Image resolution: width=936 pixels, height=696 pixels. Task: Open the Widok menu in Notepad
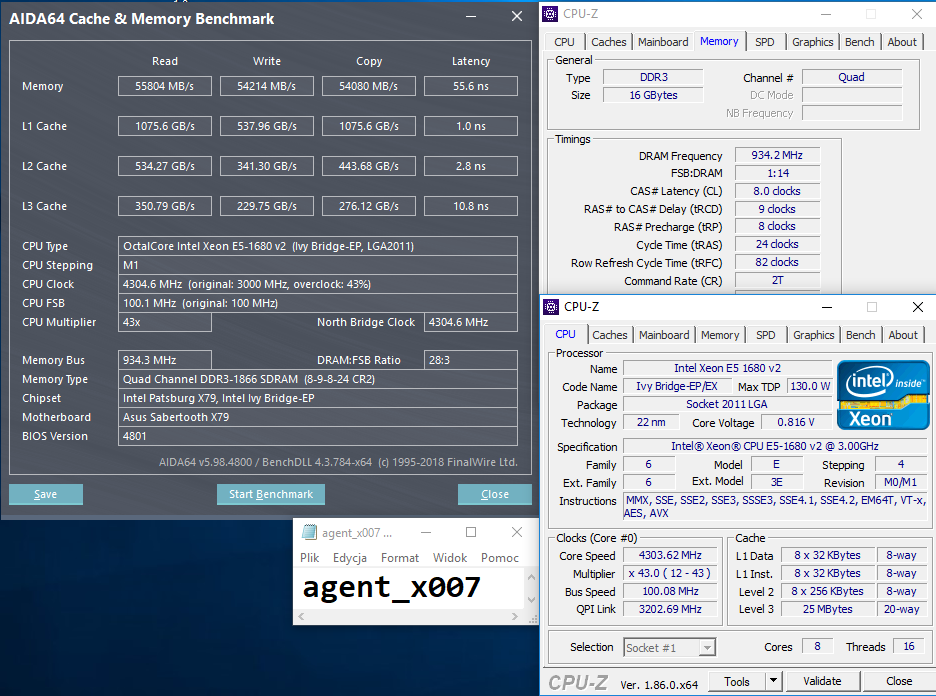tap(449, 558)
